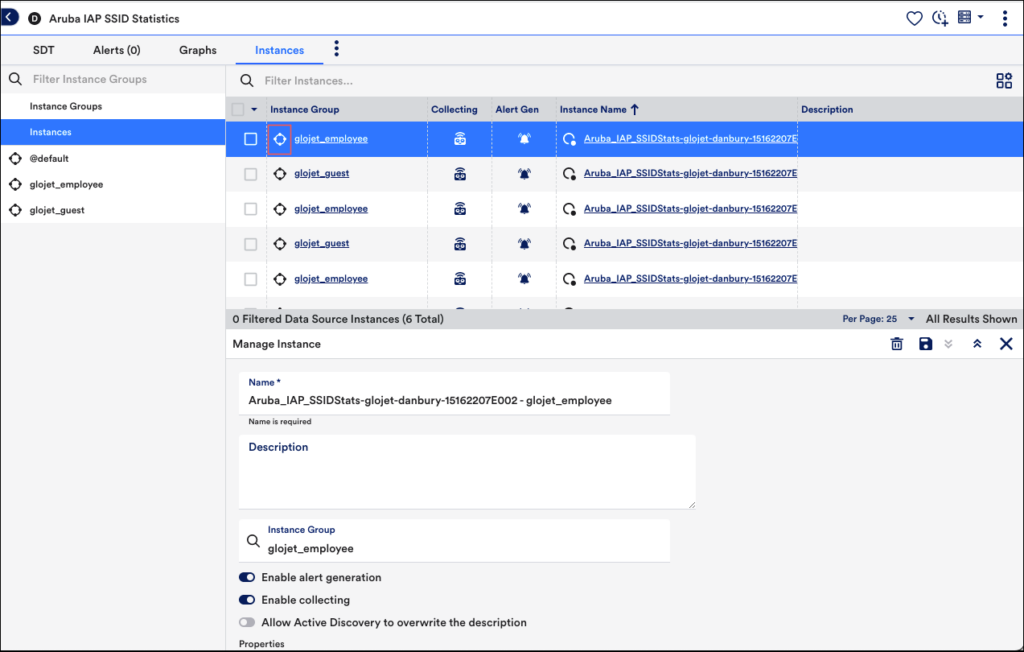Click Collecting icon in first glojet_guest row
This screenshot has height=652, width=1024.
tap(460, 173)
